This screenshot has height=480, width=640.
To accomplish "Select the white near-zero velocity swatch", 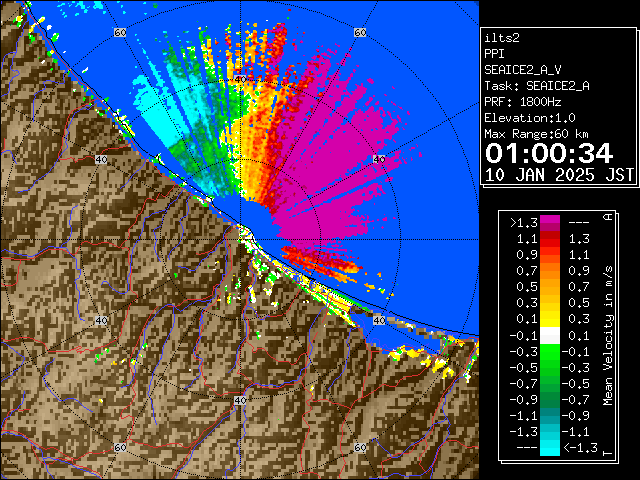I will pyautogui.click(x=550, y=336).
